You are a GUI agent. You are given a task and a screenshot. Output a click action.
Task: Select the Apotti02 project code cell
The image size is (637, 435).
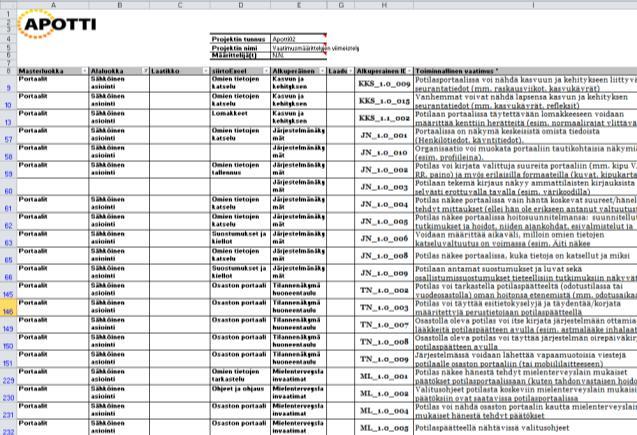coord(299,39)
